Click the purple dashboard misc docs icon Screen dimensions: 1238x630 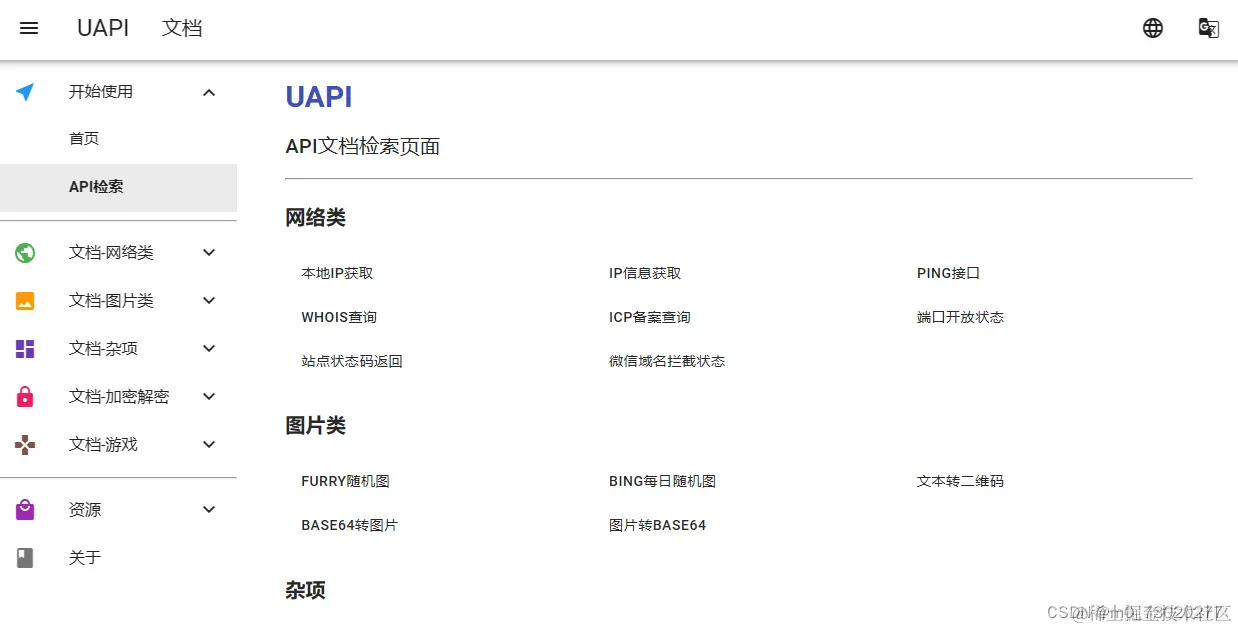(x=25, y=349)
